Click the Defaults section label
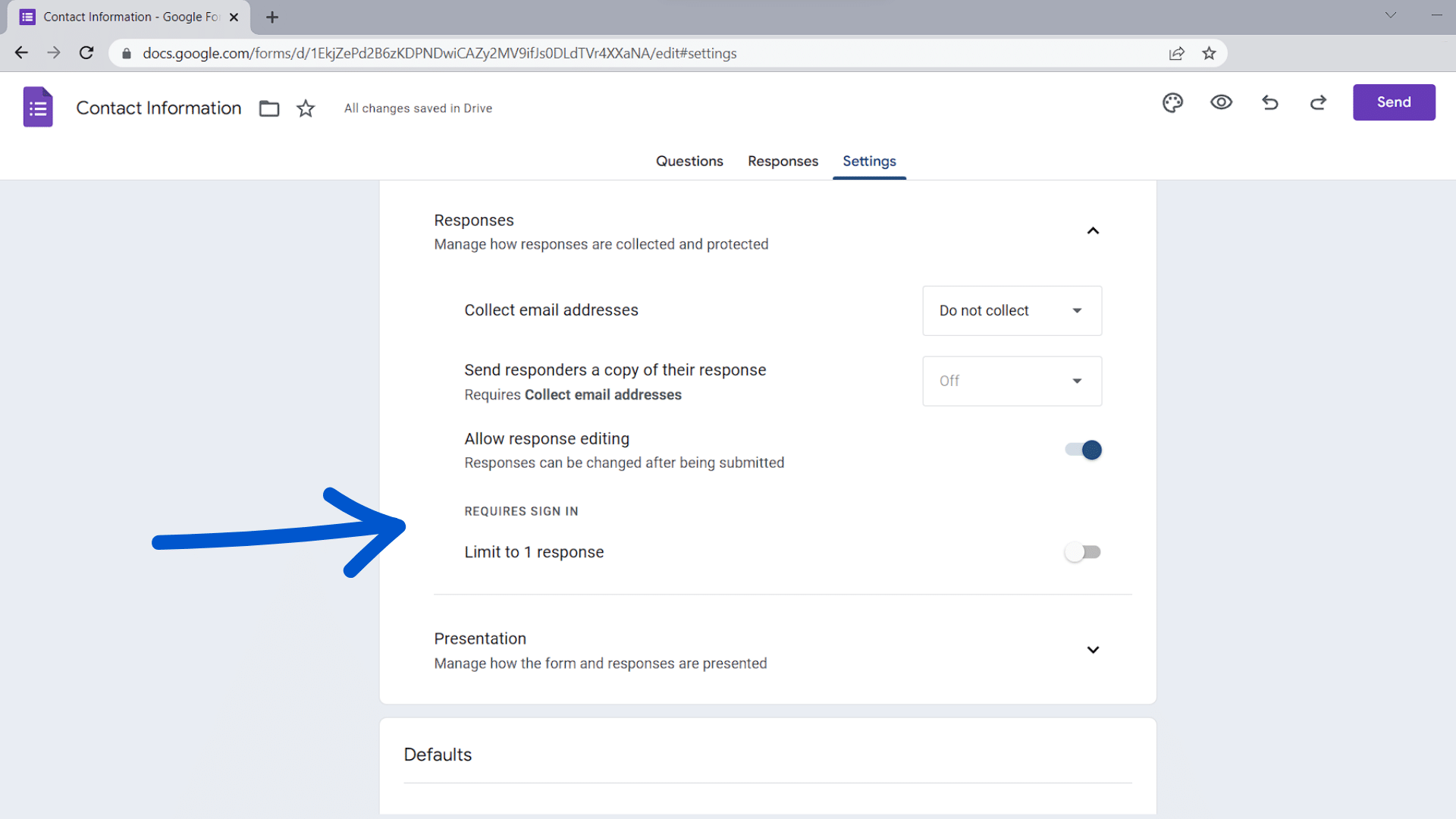Screen dimensions: 1456x819 click(437, 755)
